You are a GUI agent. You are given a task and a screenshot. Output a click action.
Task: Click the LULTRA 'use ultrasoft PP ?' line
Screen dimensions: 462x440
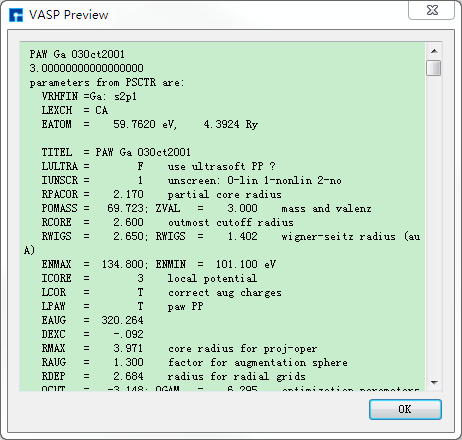[158, 166]
